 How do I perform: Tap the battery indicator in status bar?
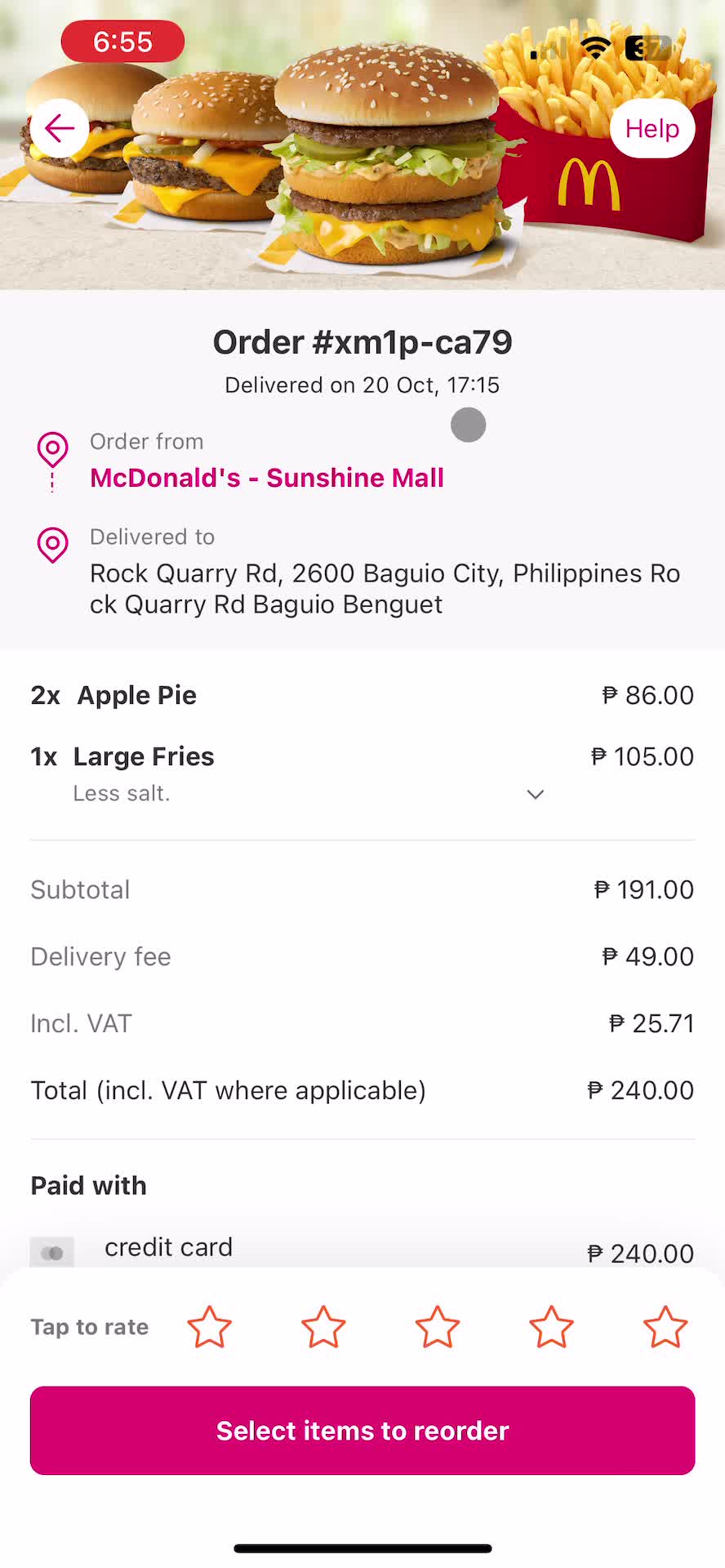648,48
